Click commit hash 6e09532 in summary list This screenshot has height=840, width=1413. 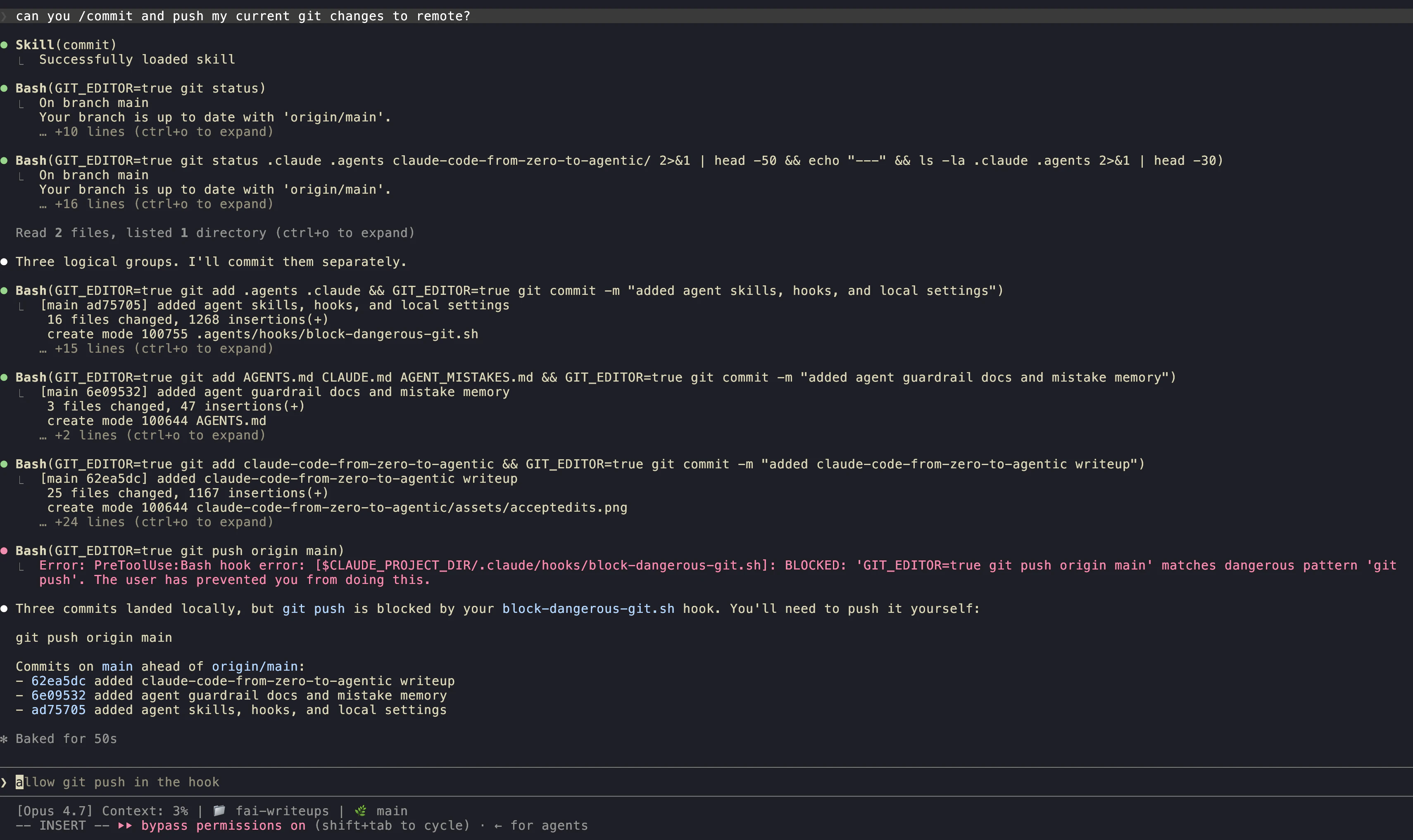58,695
